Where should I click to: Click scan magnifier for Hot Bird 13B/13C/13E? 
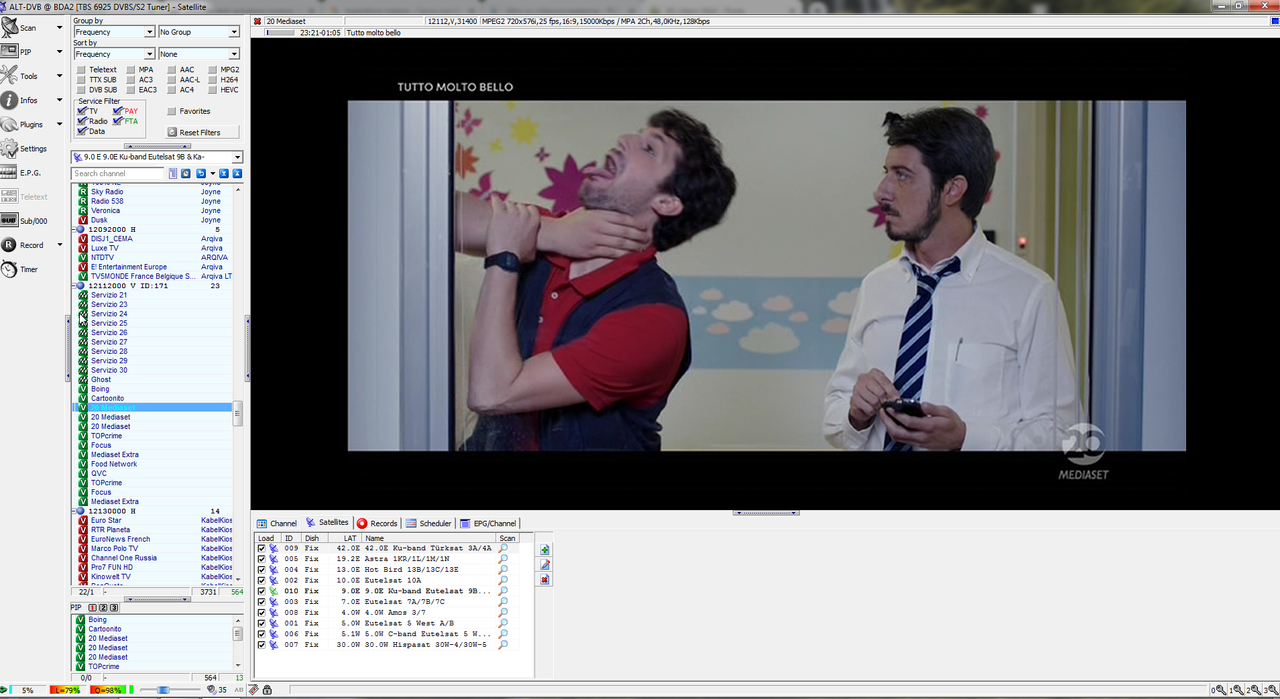pyautogui.click(x=504, y=570)
